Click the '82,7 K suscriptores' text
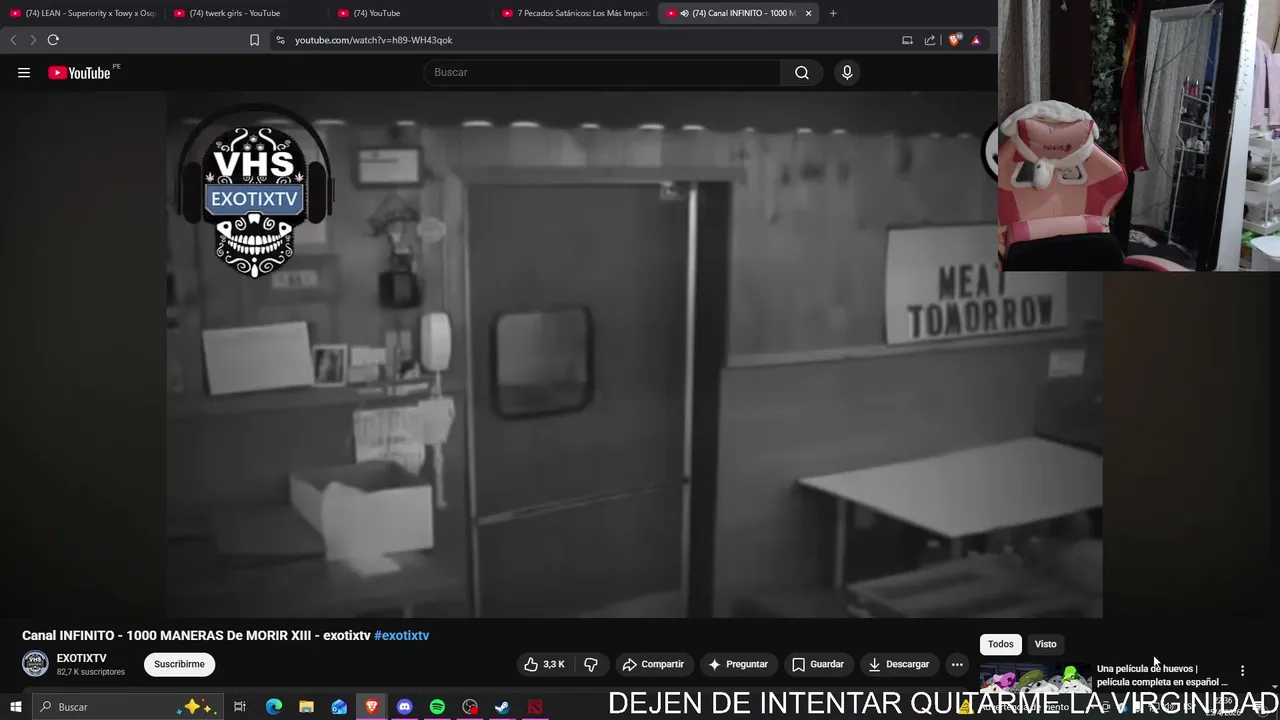Image resolution: width=1280 pixels, height=720 pixels. (x=91, y=672)
